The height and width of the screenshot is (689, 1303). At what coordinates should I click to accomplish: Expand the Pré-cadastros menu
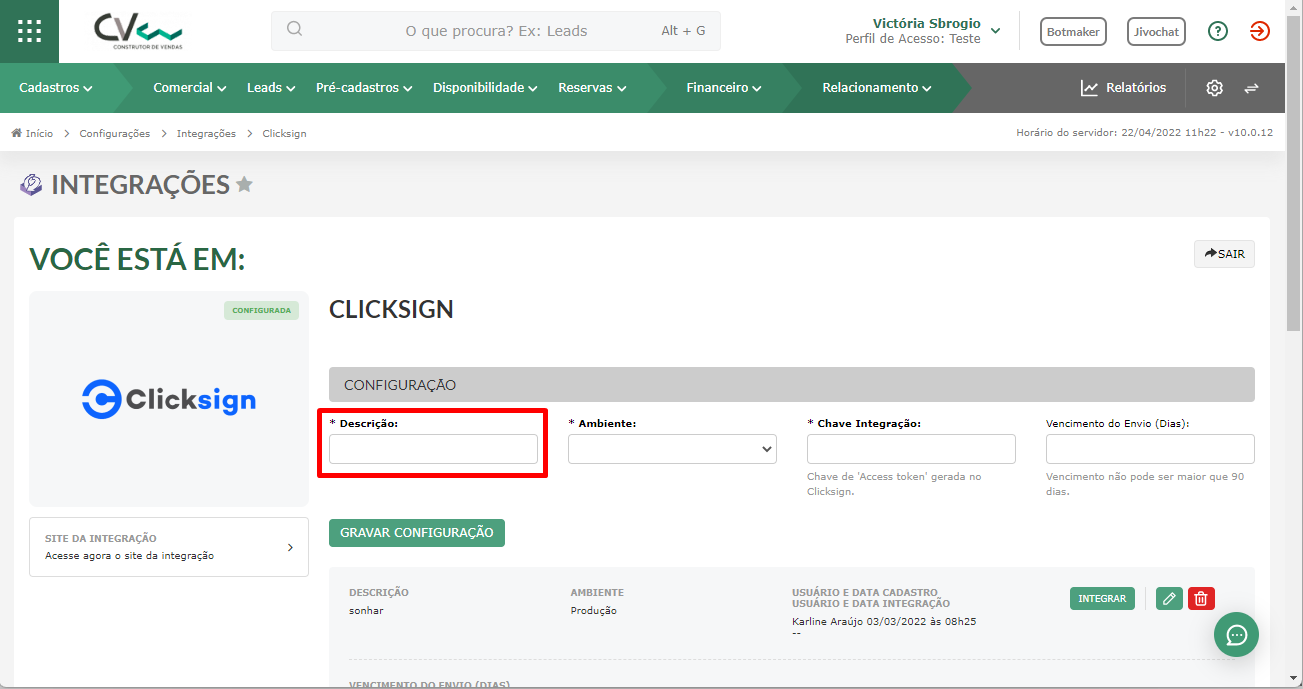point(364,88)
